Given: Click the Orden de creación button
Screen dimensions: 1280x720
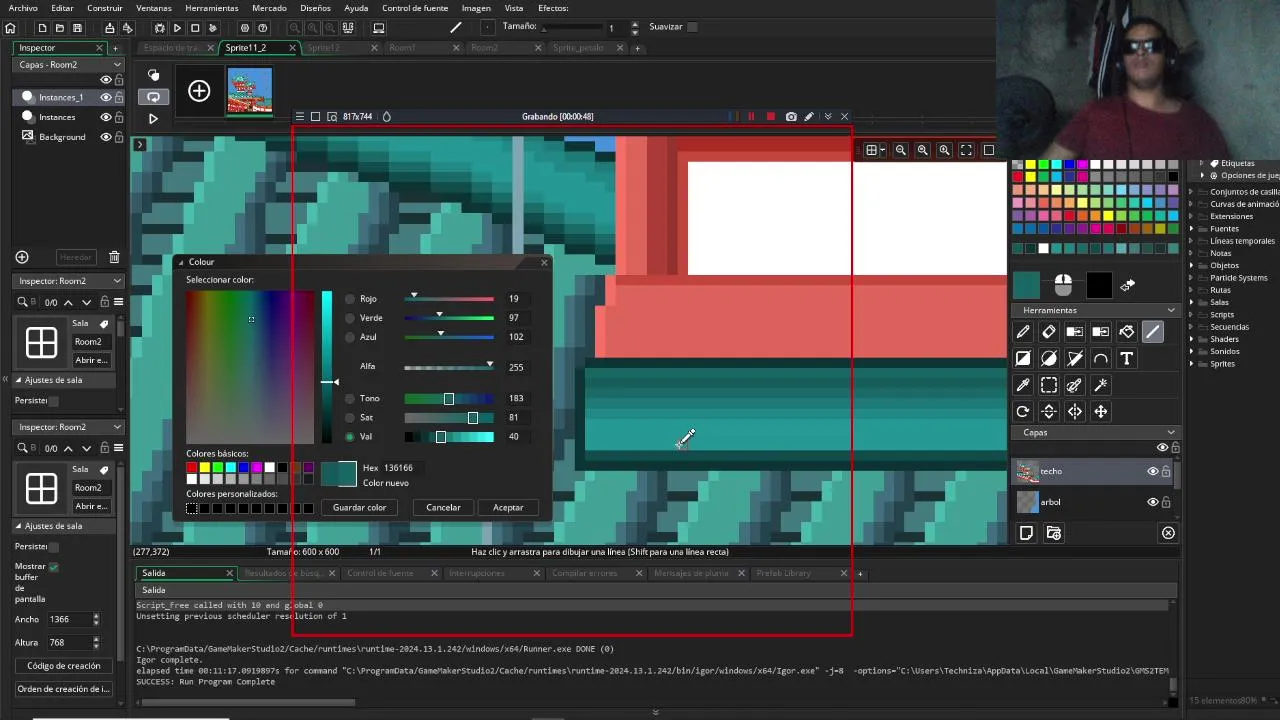Looking at the screenshot, I should tap(64, 689).
